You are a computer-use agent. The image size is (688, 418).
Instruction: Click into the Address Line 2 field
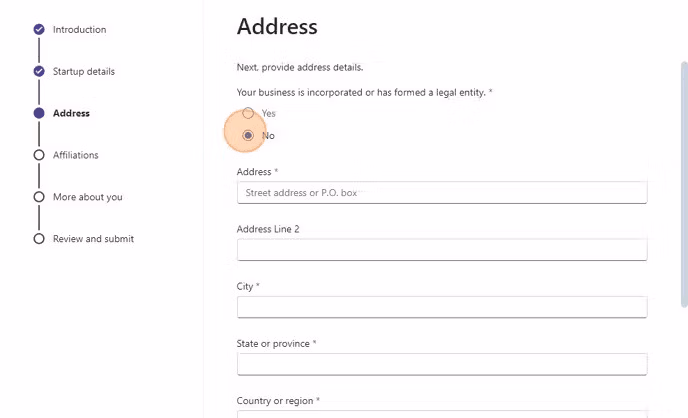(x=441, y=250)
